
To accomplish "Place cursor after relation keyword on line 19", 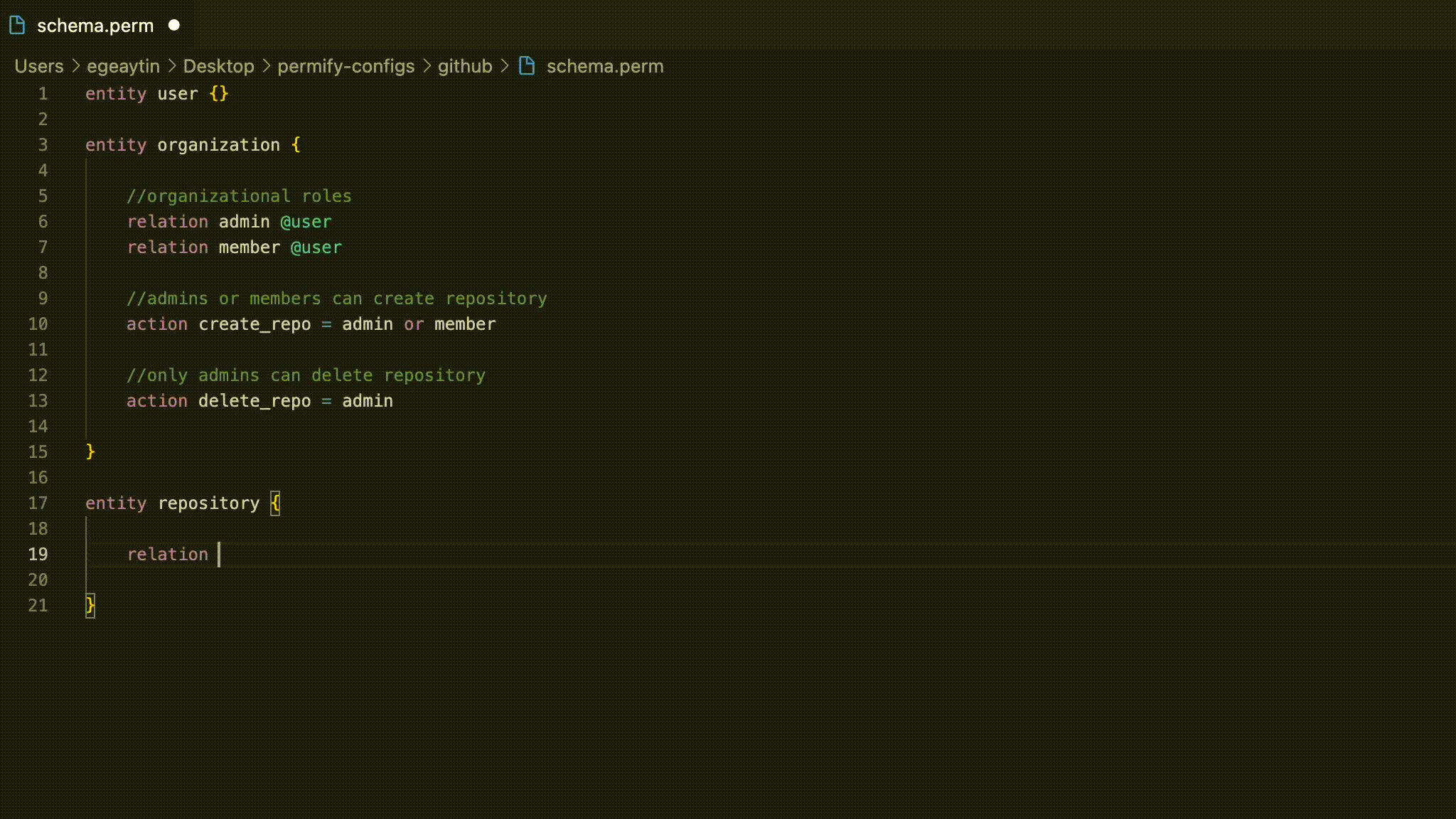I will click(219, 555).
